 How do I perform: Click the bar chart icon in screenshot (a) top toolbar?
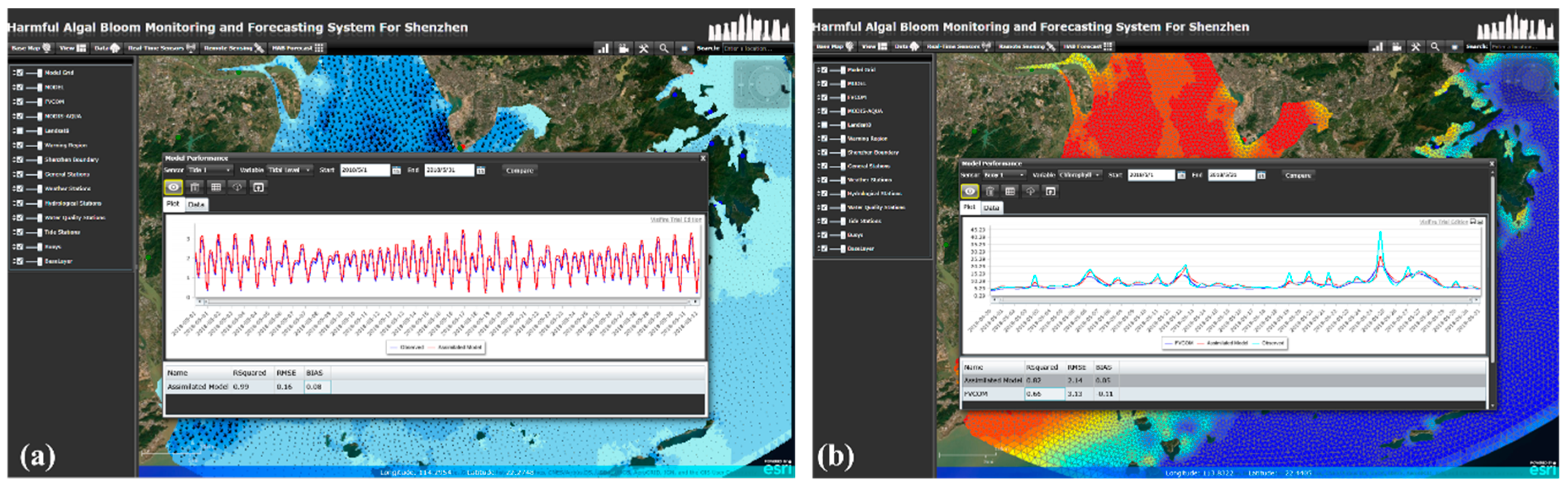click(602, 48)
